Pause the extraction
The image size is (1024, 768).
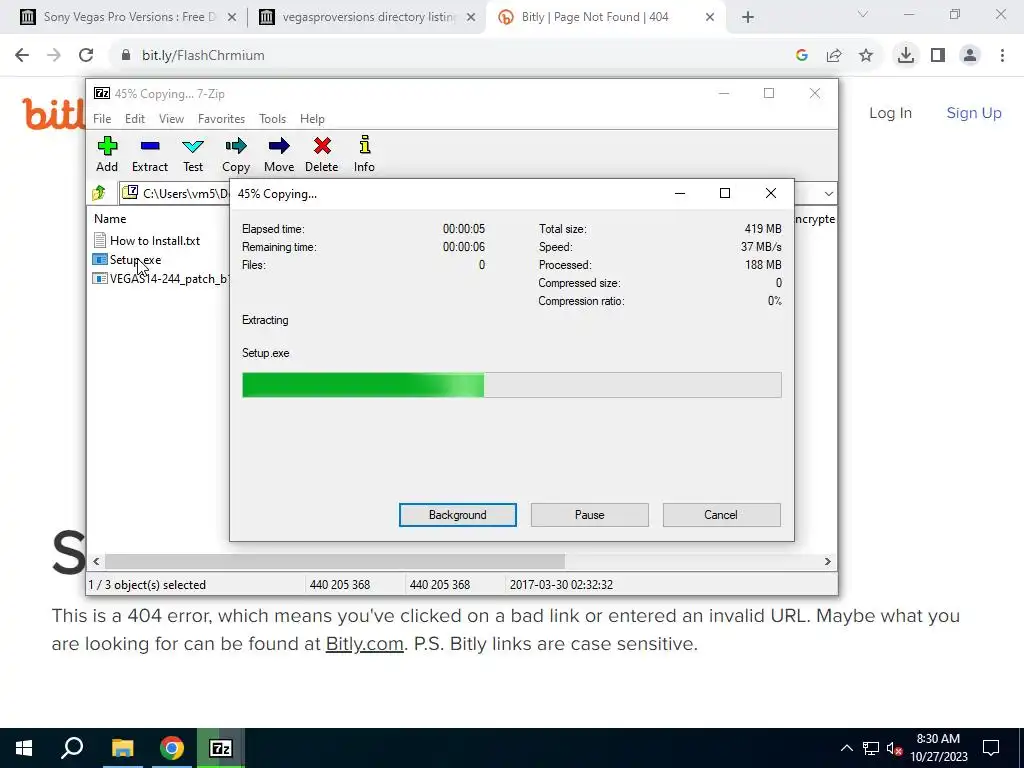590,515
